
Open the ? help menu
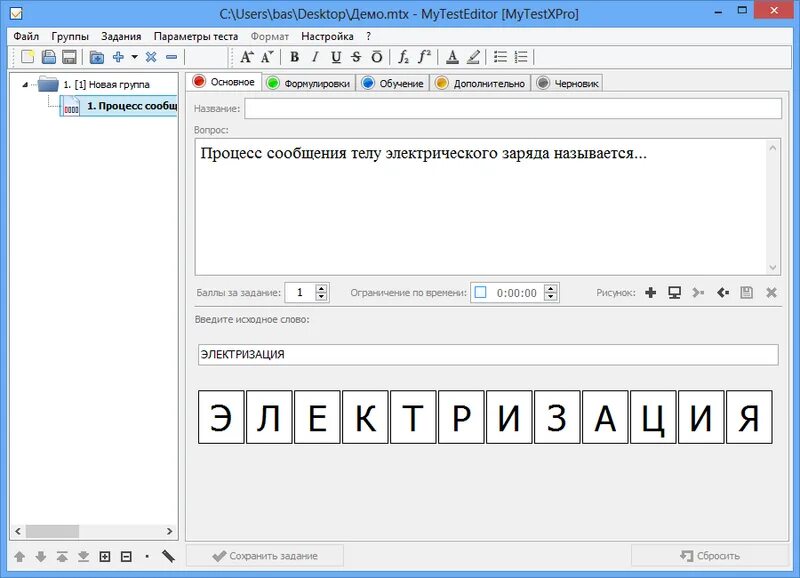point(368,36)
